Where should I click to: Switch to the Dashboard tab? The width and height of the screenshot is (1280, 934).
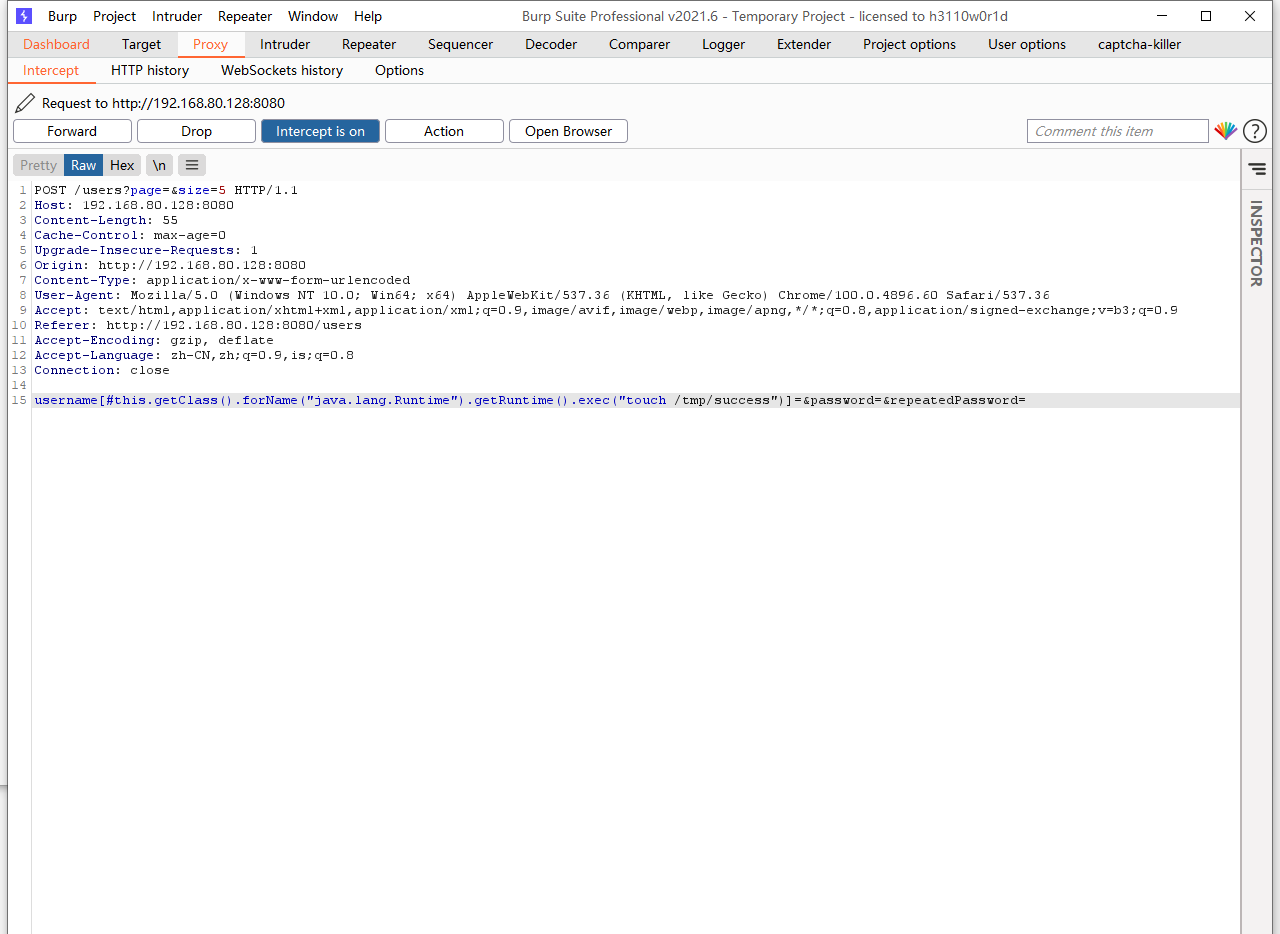56,44
